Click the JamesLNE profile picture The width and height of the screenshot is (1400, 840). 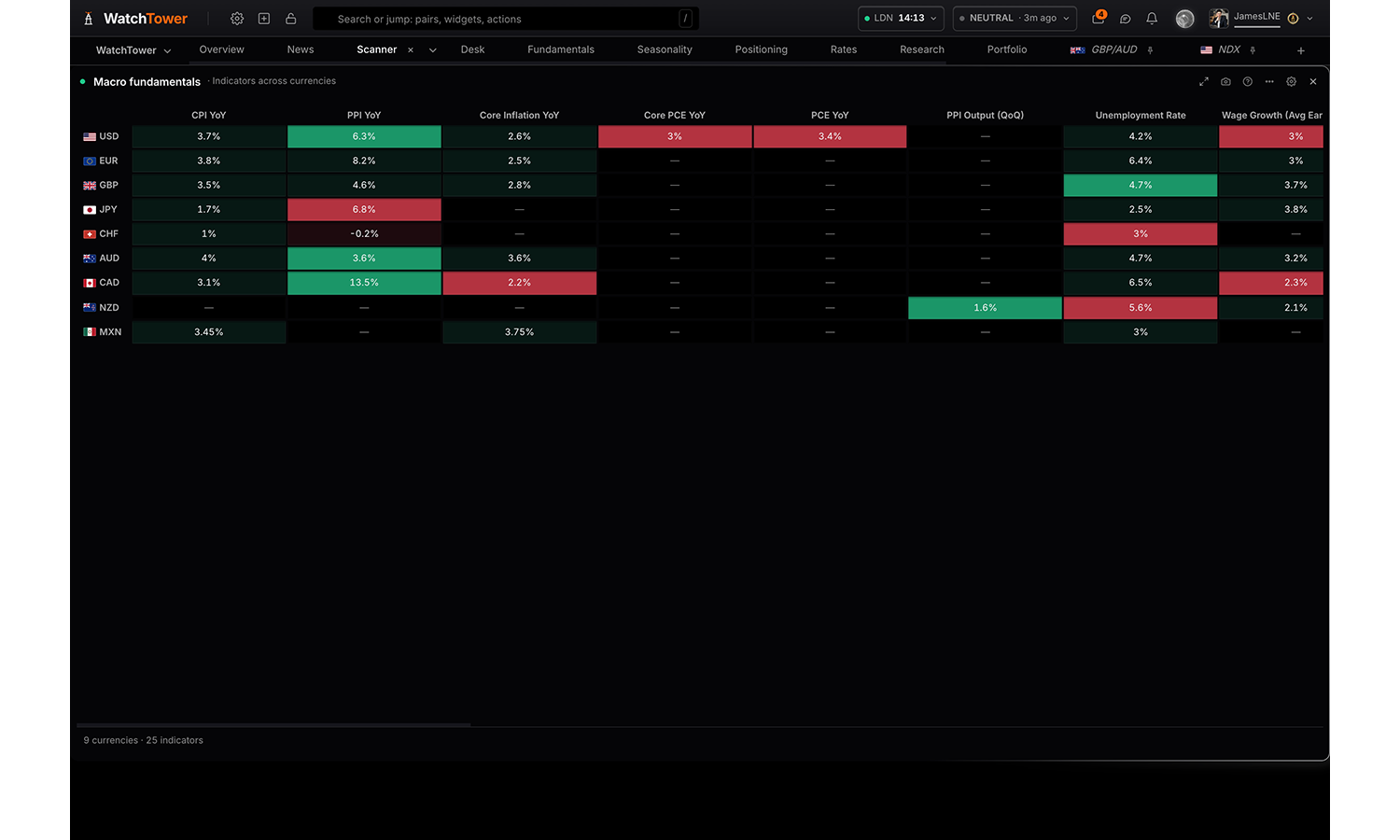click(1219, 18)
